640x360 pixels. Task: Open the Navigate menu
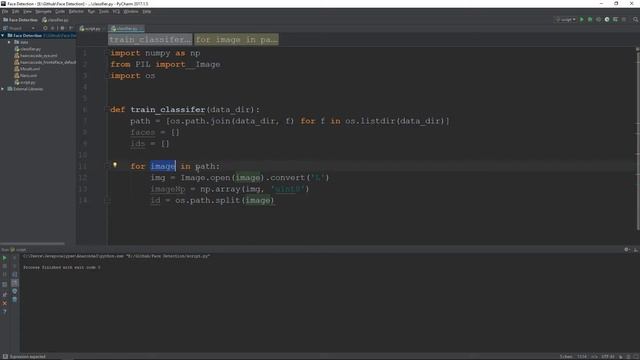tap(43, 11)
